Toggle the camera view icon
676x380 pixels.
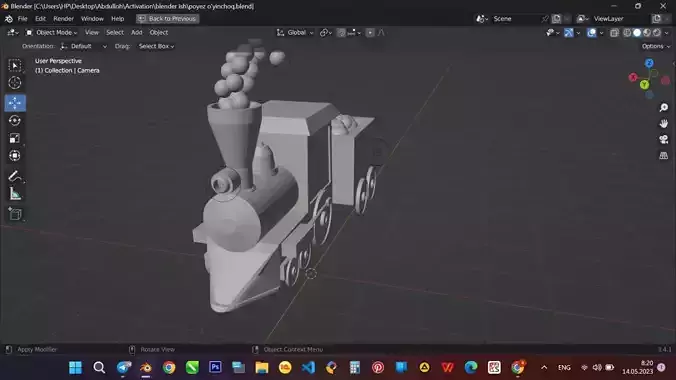coord(663,139)
